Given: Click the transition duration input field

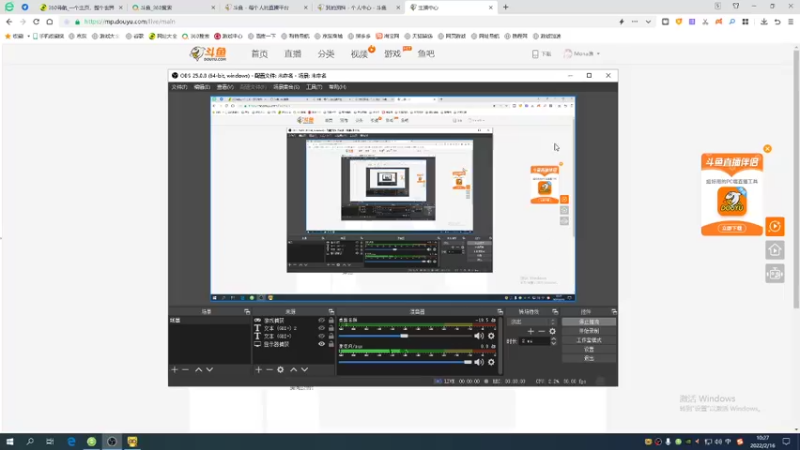Looking at the screenshot, I should click(x=534, y=341).
